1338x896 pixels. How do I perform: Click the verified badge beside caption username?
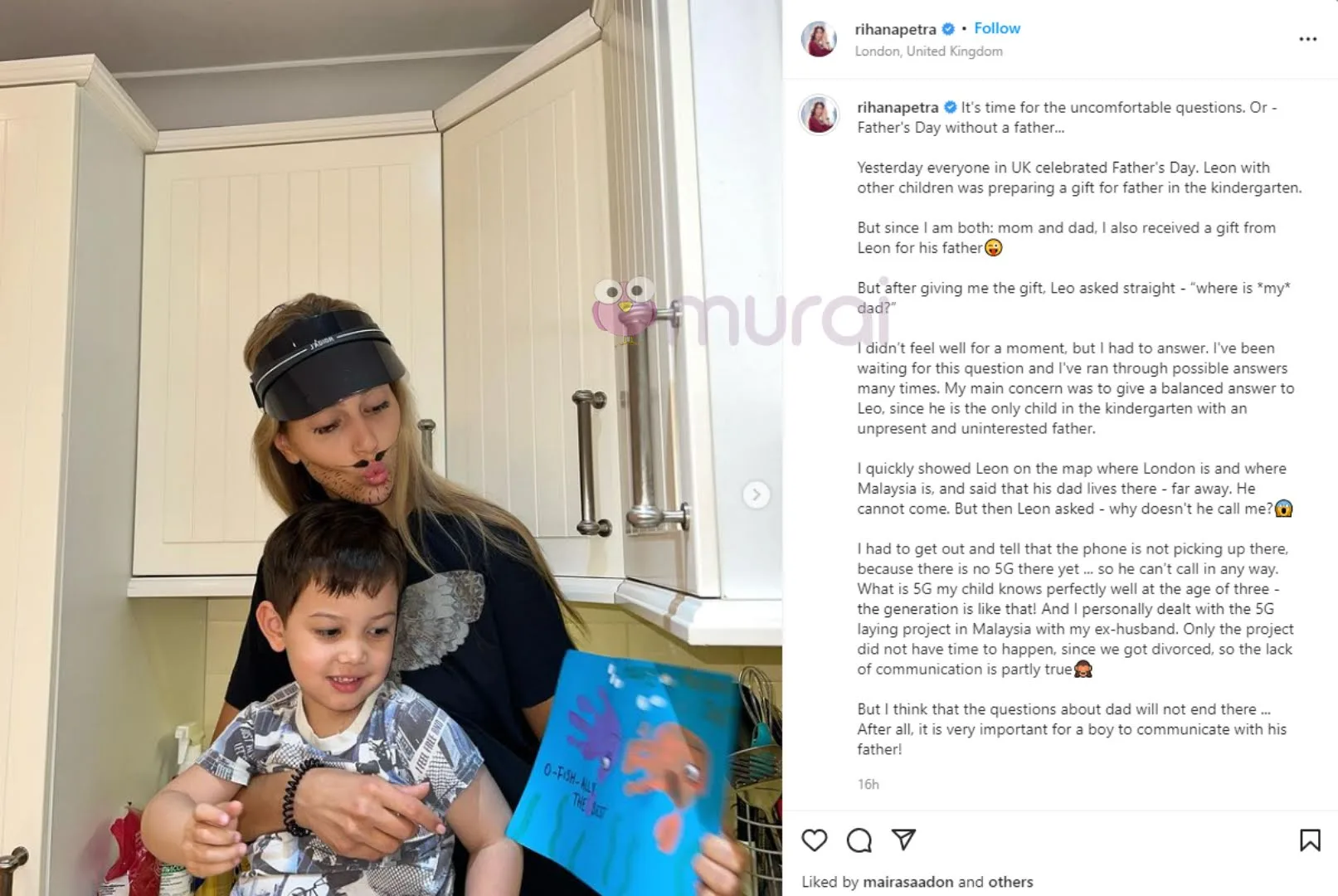pyautogui.click(x=951, y=107)
